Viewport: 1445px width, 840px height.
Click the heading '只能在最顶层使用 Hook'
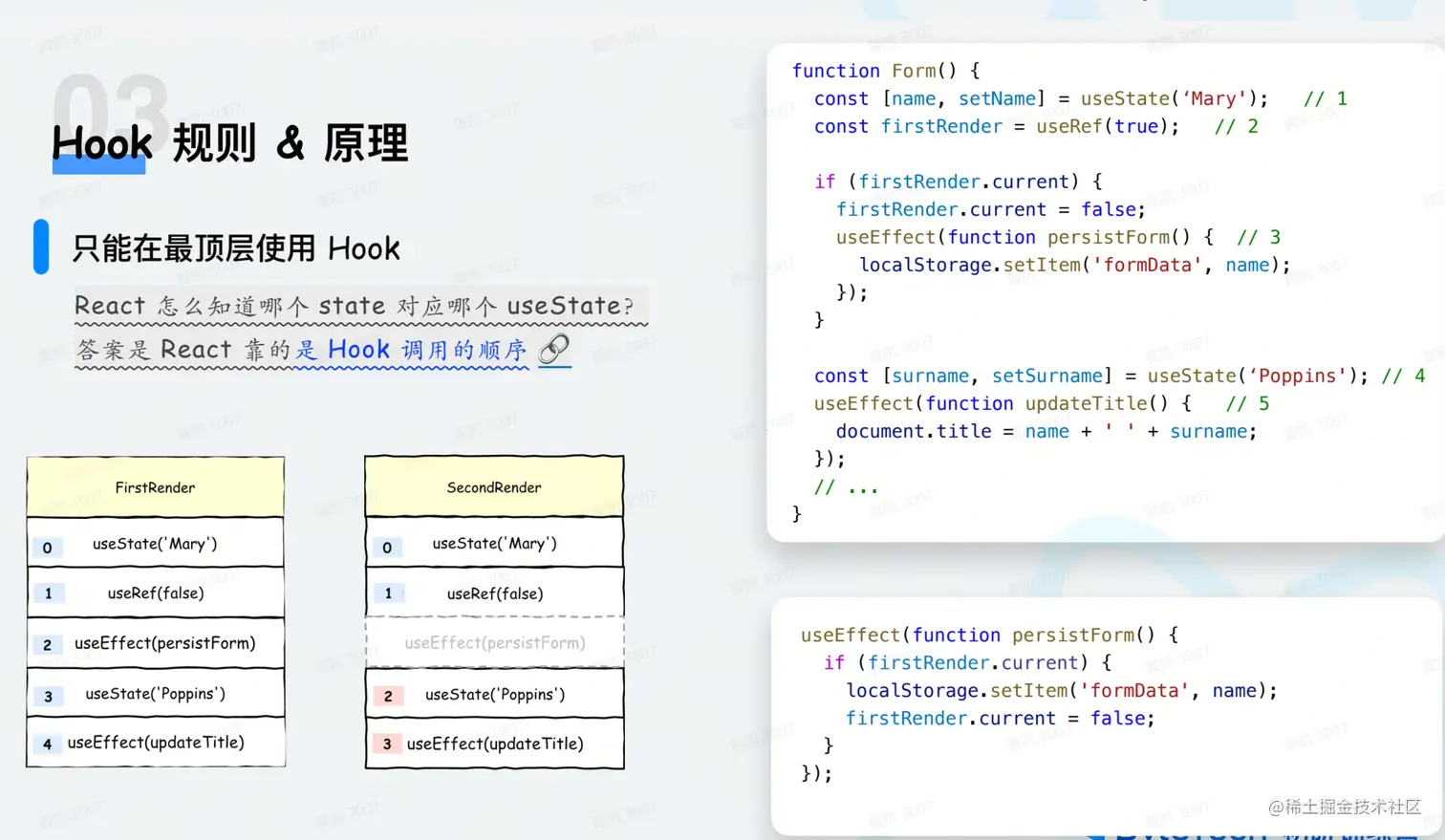(x=236, y=248)
